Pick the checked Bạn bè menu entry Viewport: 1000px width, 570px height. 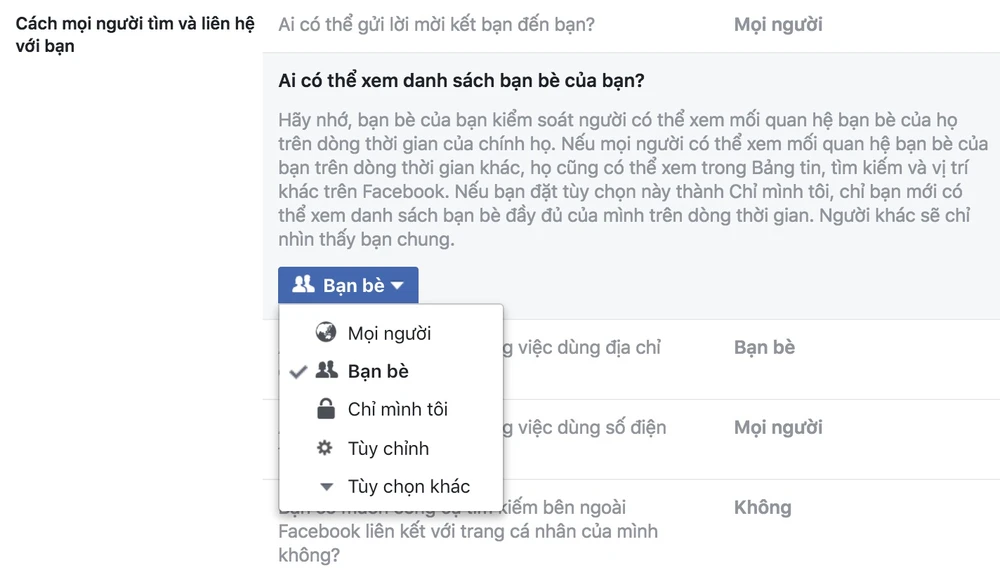coord(378,372)
